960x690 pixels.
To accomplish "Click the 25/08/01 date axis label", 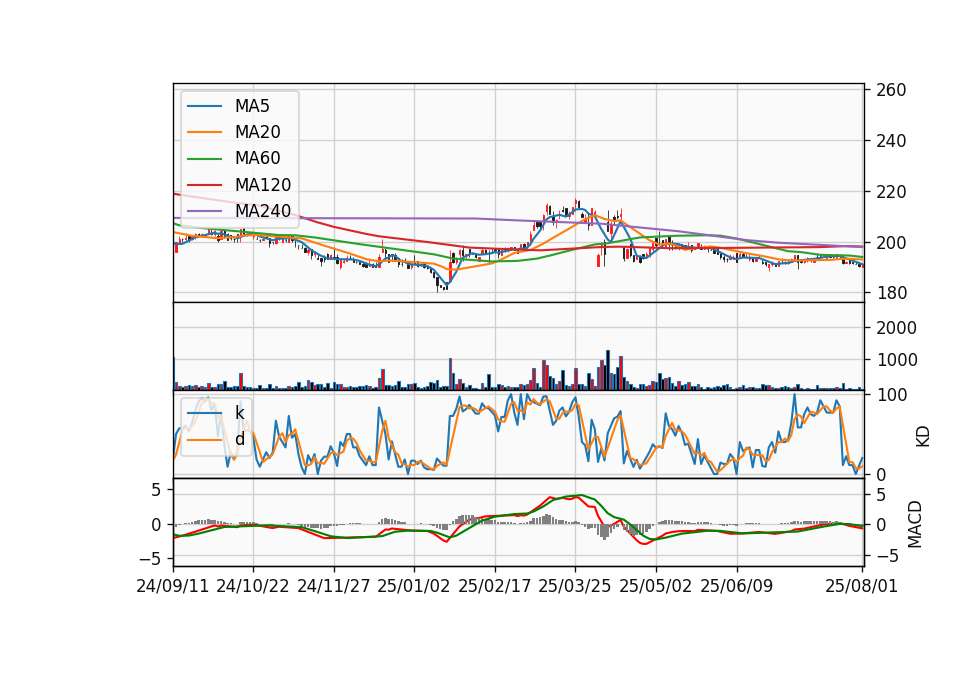I will (861, 587).
